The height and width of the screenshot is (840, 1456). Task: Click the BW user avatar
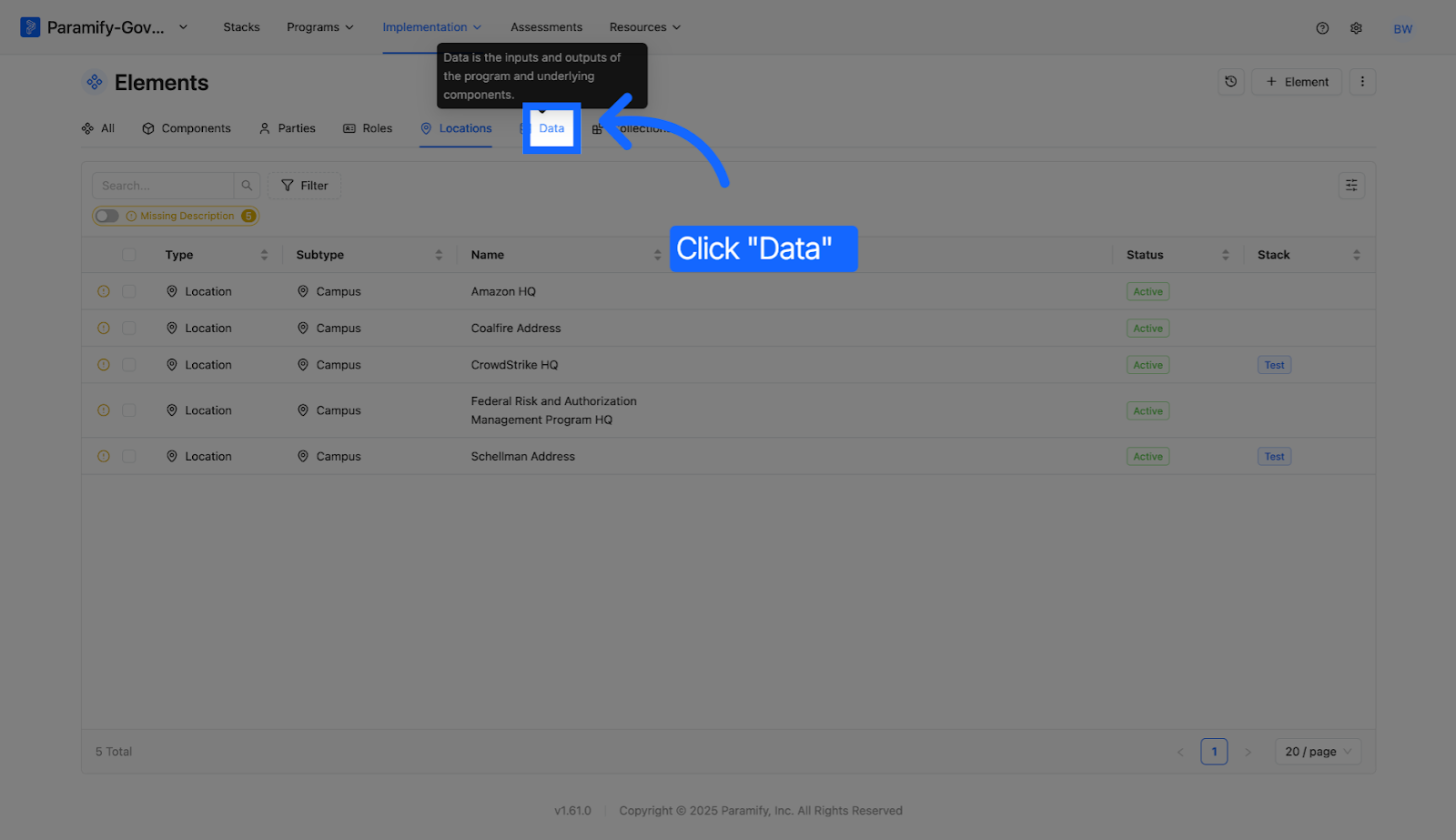coord(1402,29)
